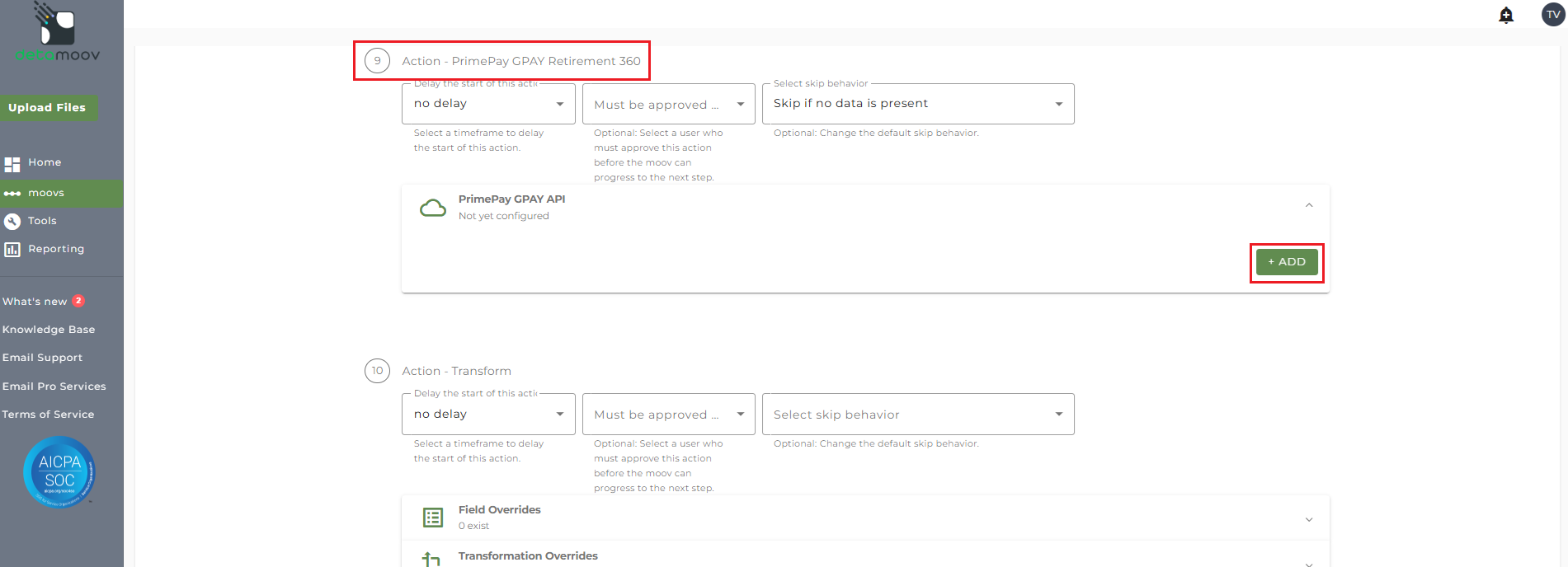
Task: Click the Reporting chart icon in sidebar
Action: pos(12,249)
